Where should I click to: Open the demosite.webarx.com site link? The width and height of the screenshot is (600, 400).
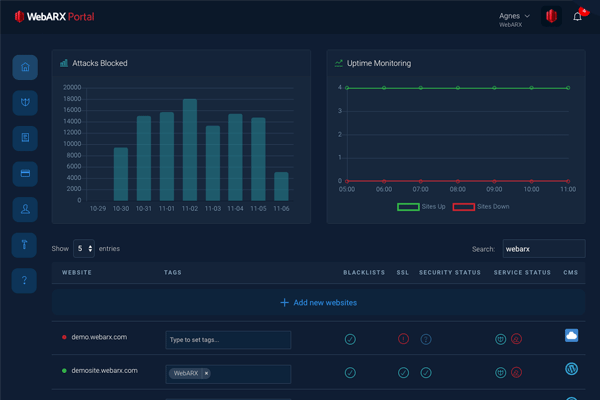[x=104, y=371]
